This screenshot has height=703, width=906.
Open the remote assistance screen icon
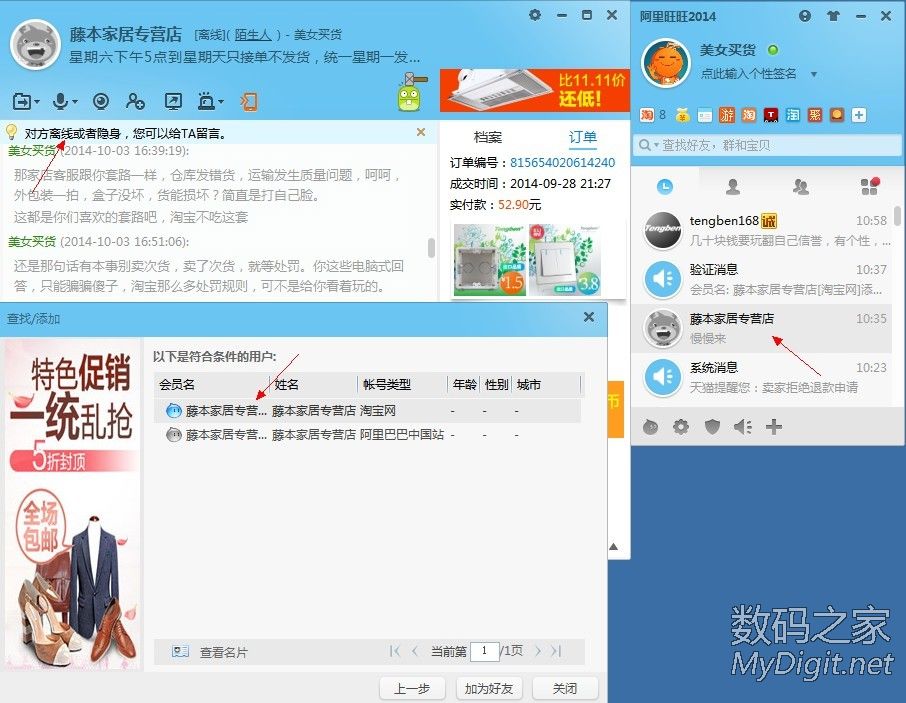pos(173,102)
